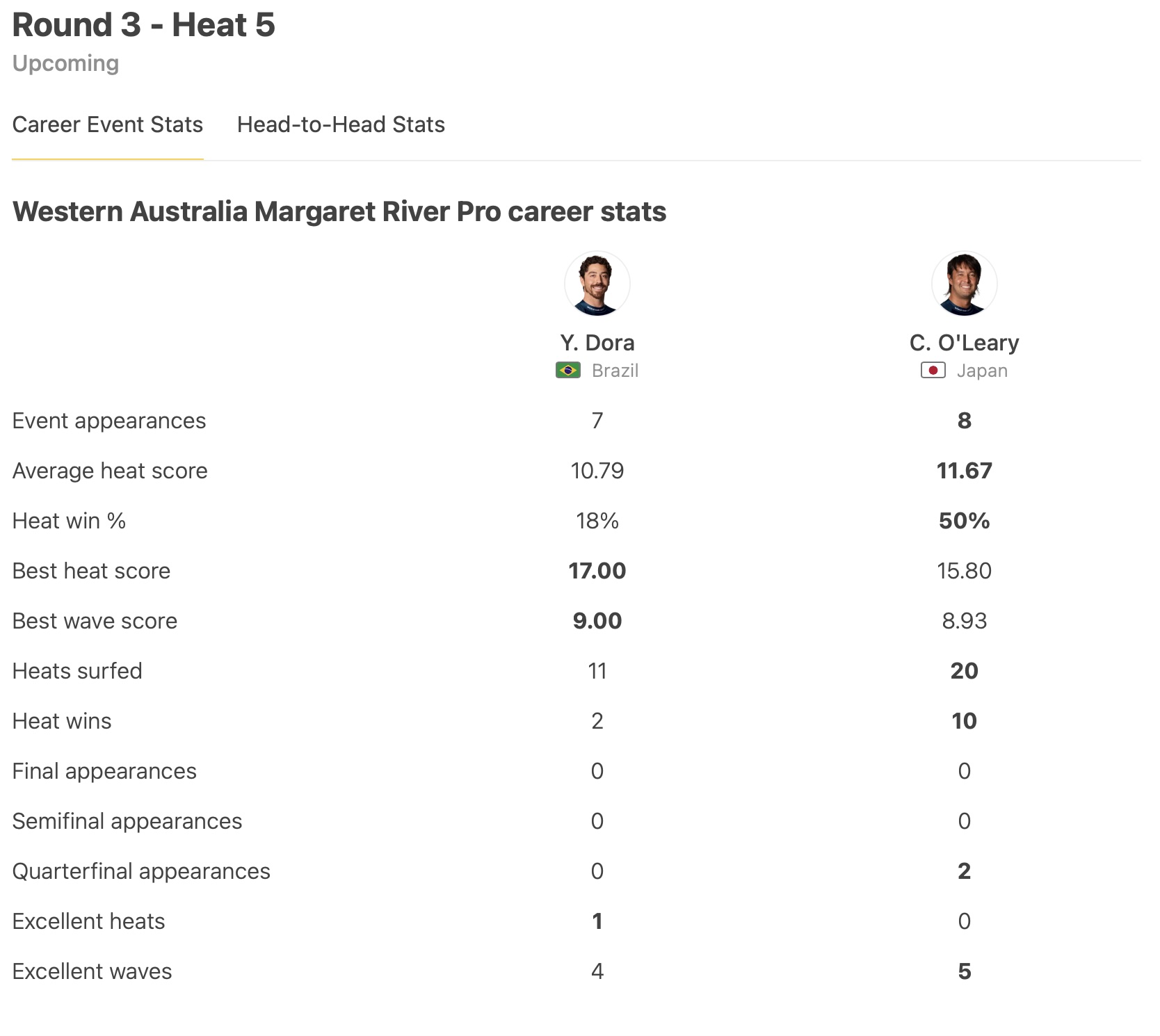Viewport: 1160px width, 1036px height.
Task: Click the Upcoming status label
Action: coord(66,63)
